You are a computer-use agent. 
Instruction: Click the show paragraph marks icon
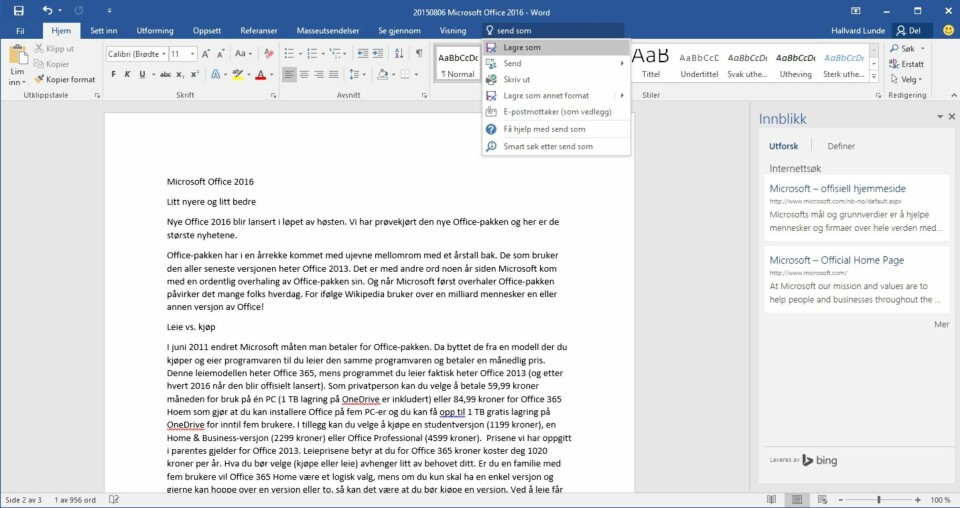coord(419,53)
